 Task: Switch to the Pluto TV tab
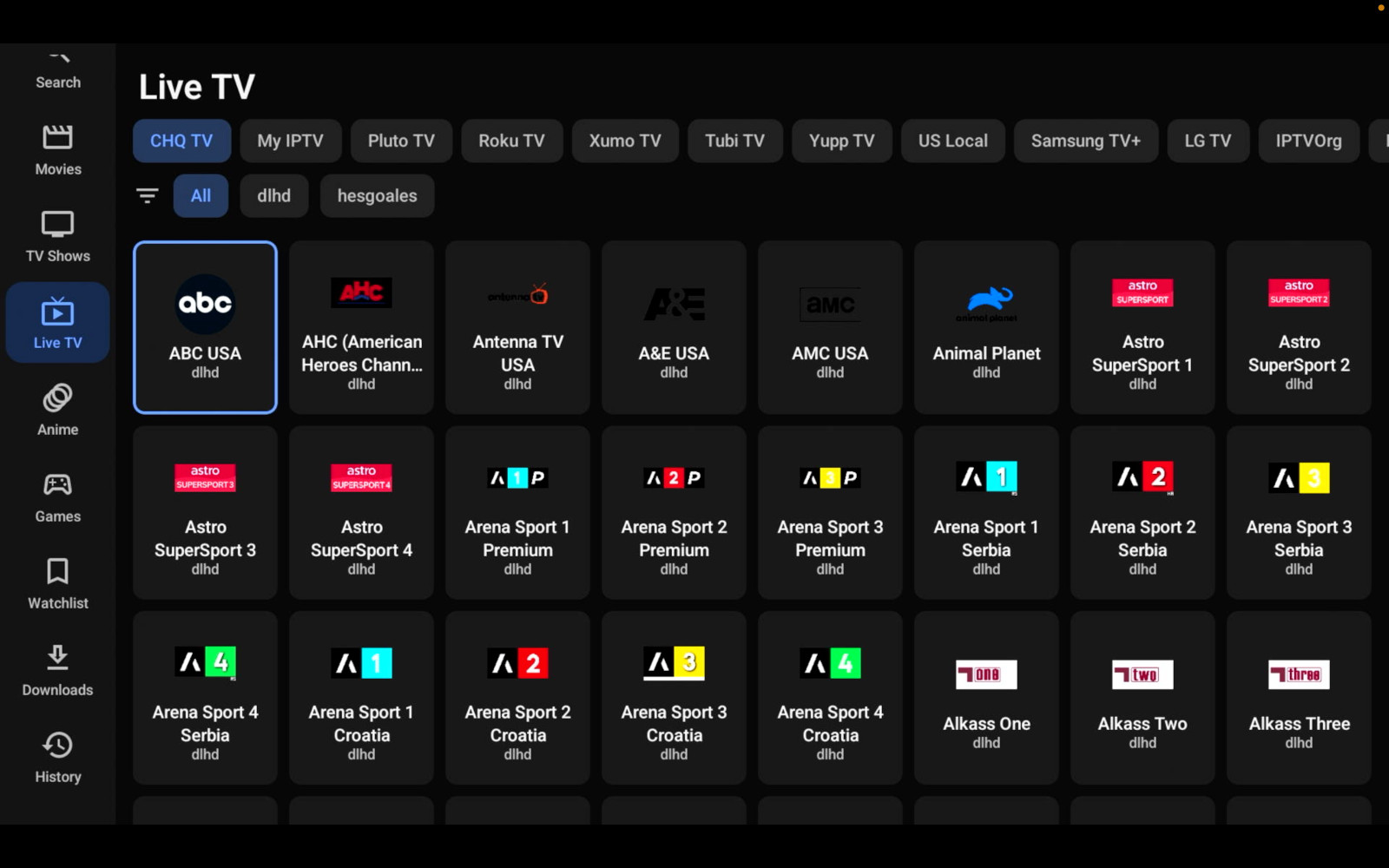coord(401,141)
